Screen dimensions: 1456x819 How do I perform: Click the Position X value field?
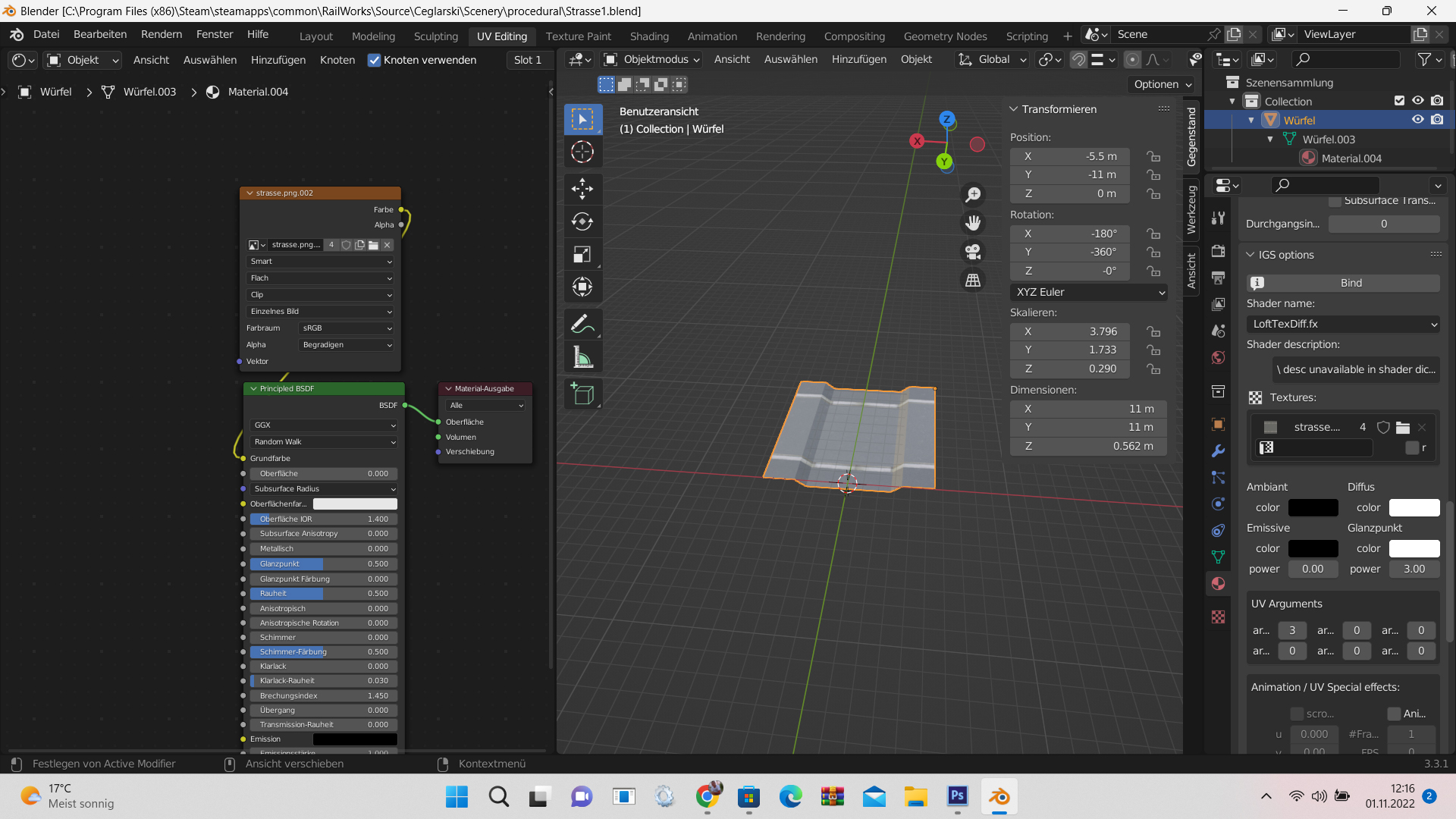pos(1070,156)
